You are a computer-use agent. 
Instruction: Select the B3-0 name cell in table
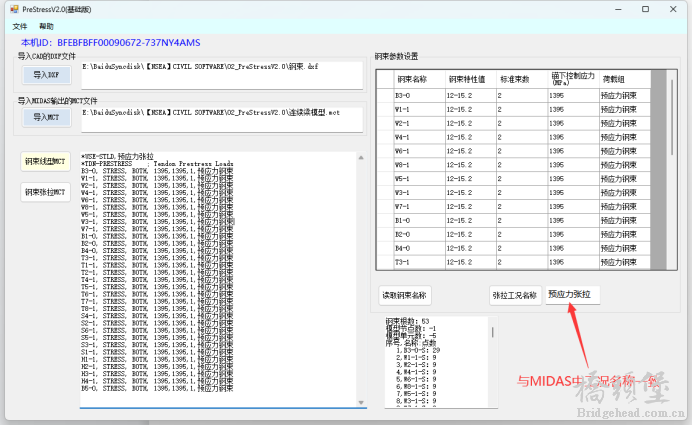click(x=419, y=96)
